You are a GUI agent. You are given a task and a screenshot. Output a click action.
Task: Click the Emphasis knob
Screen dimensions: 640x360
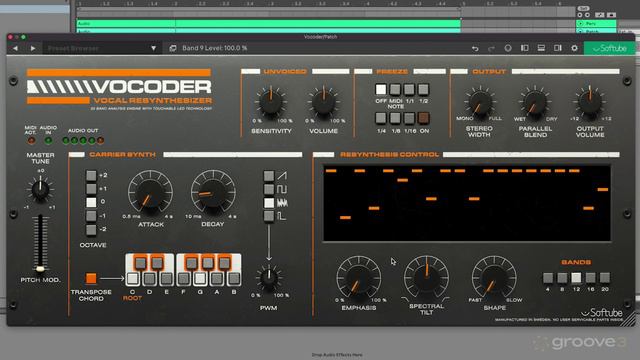pos(358,279)
